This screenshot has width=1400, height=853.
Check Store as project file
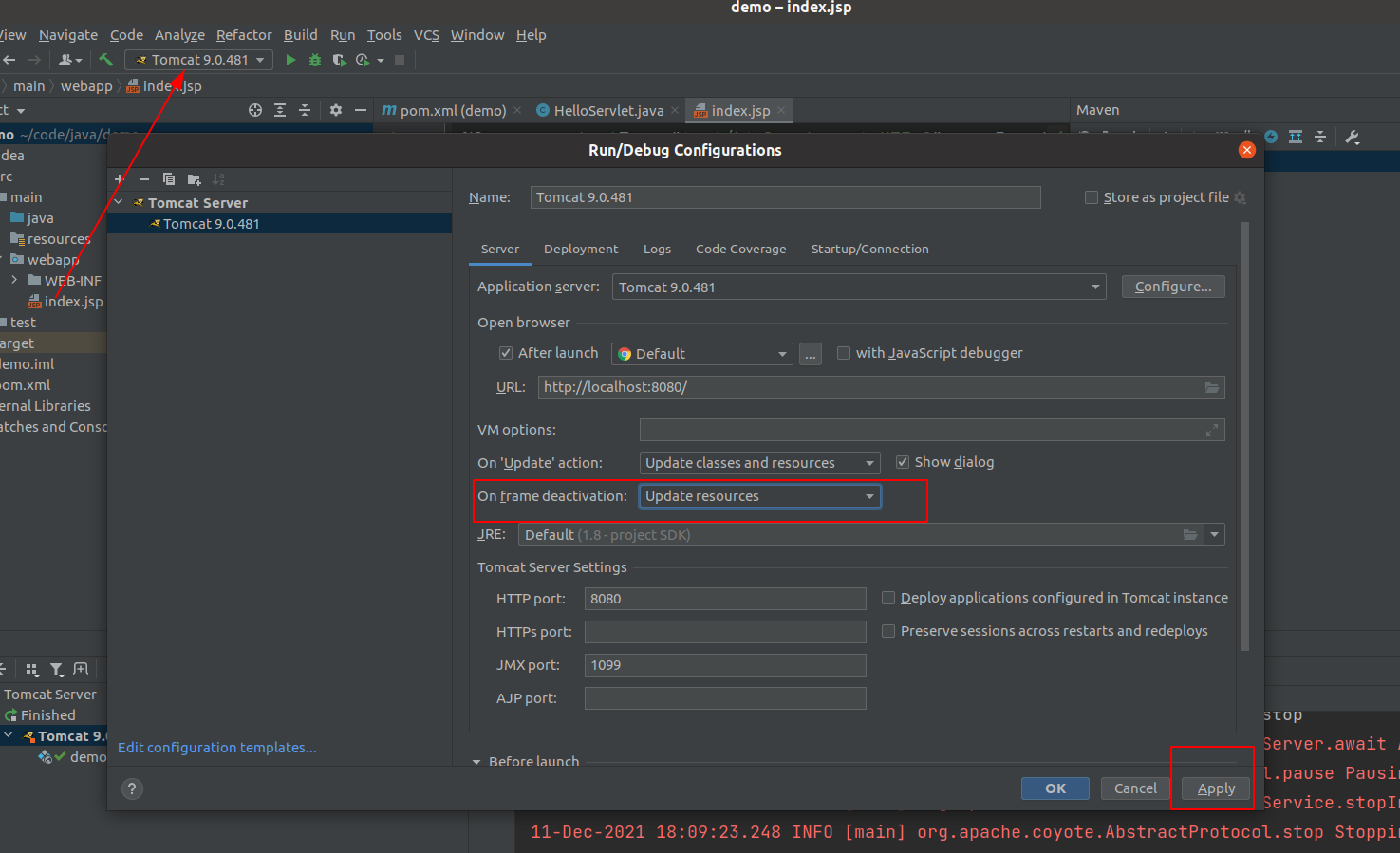tap(1092, 197)
